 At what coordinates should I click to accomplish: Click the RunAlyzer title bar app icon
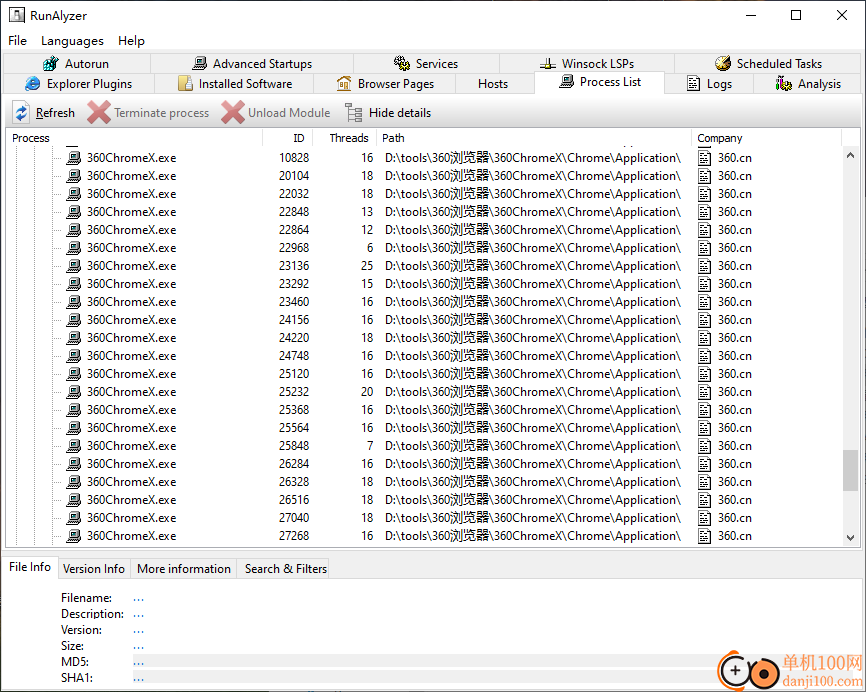click(x=17, y=15)
